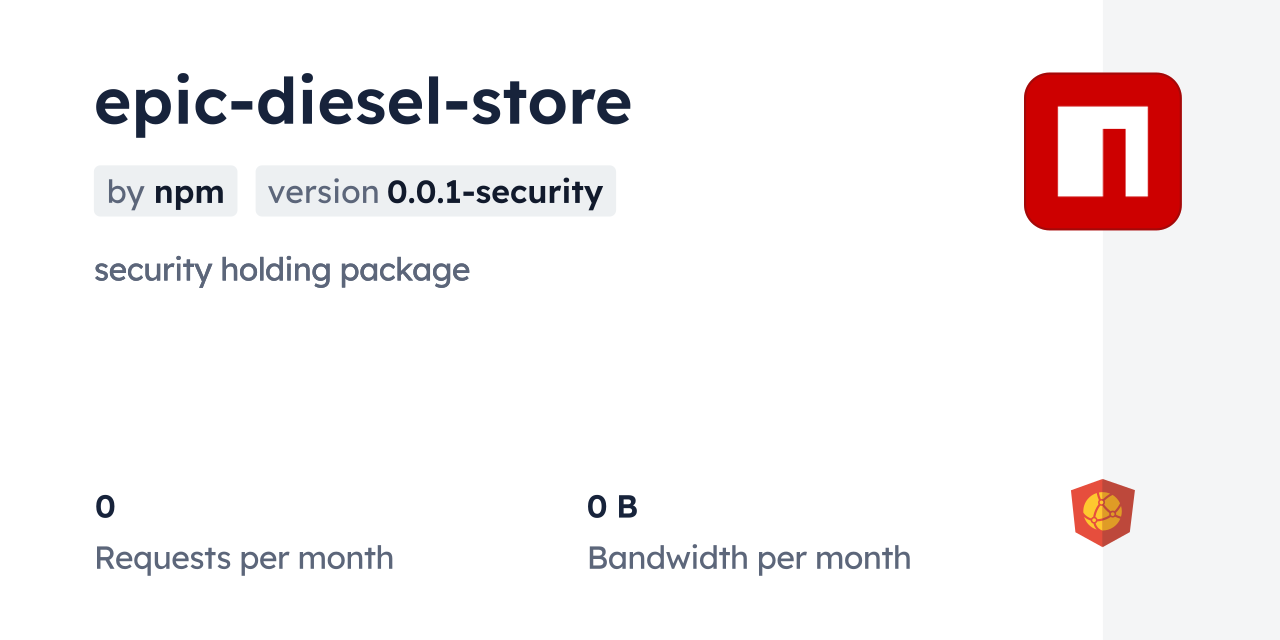Click the 'security holding package' description
1280x640 pixels.
click(281, 270)
